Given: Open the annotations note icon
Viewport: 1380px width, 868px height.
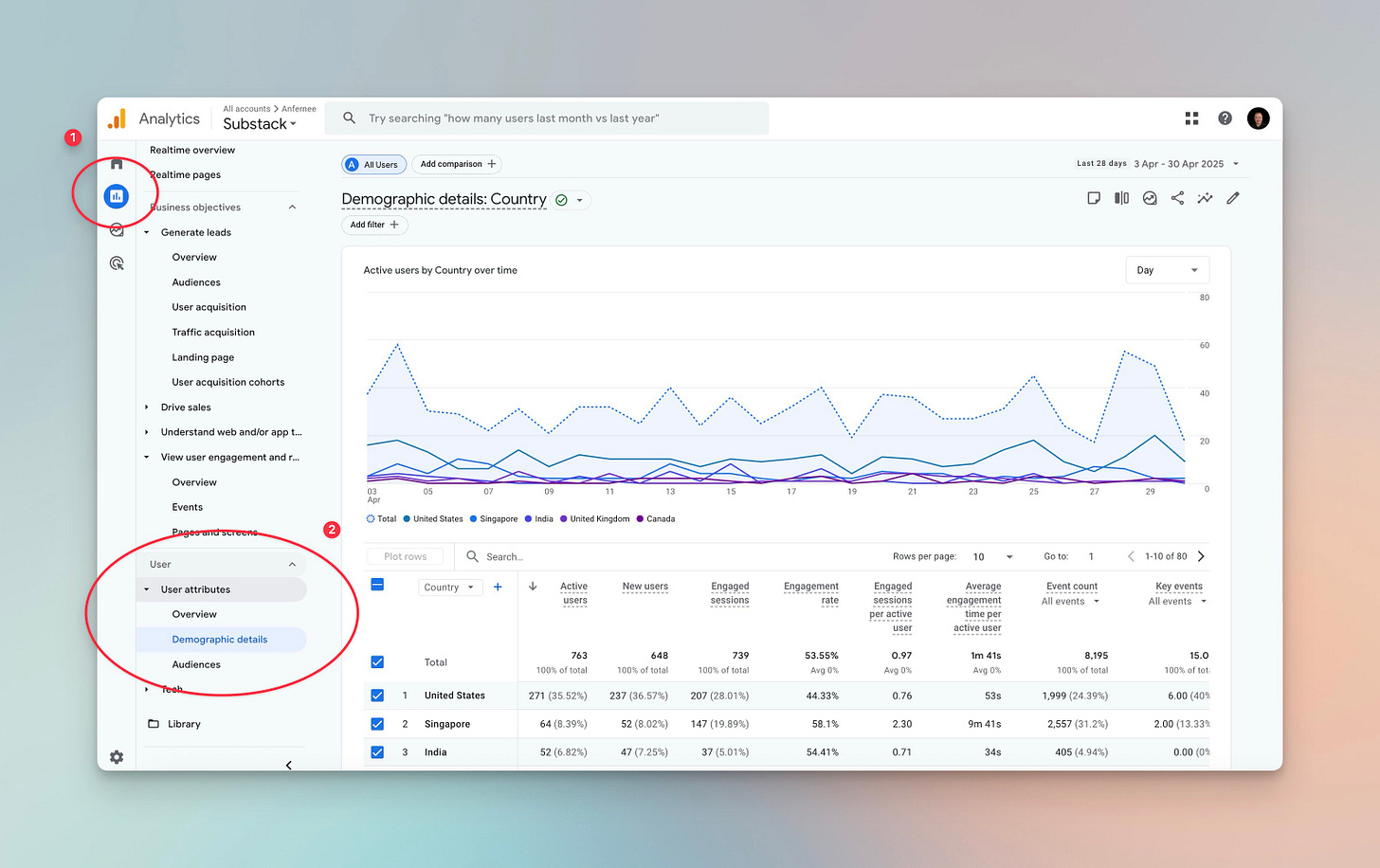Looking at the screenshot, I should click(x=1094, y=198).
